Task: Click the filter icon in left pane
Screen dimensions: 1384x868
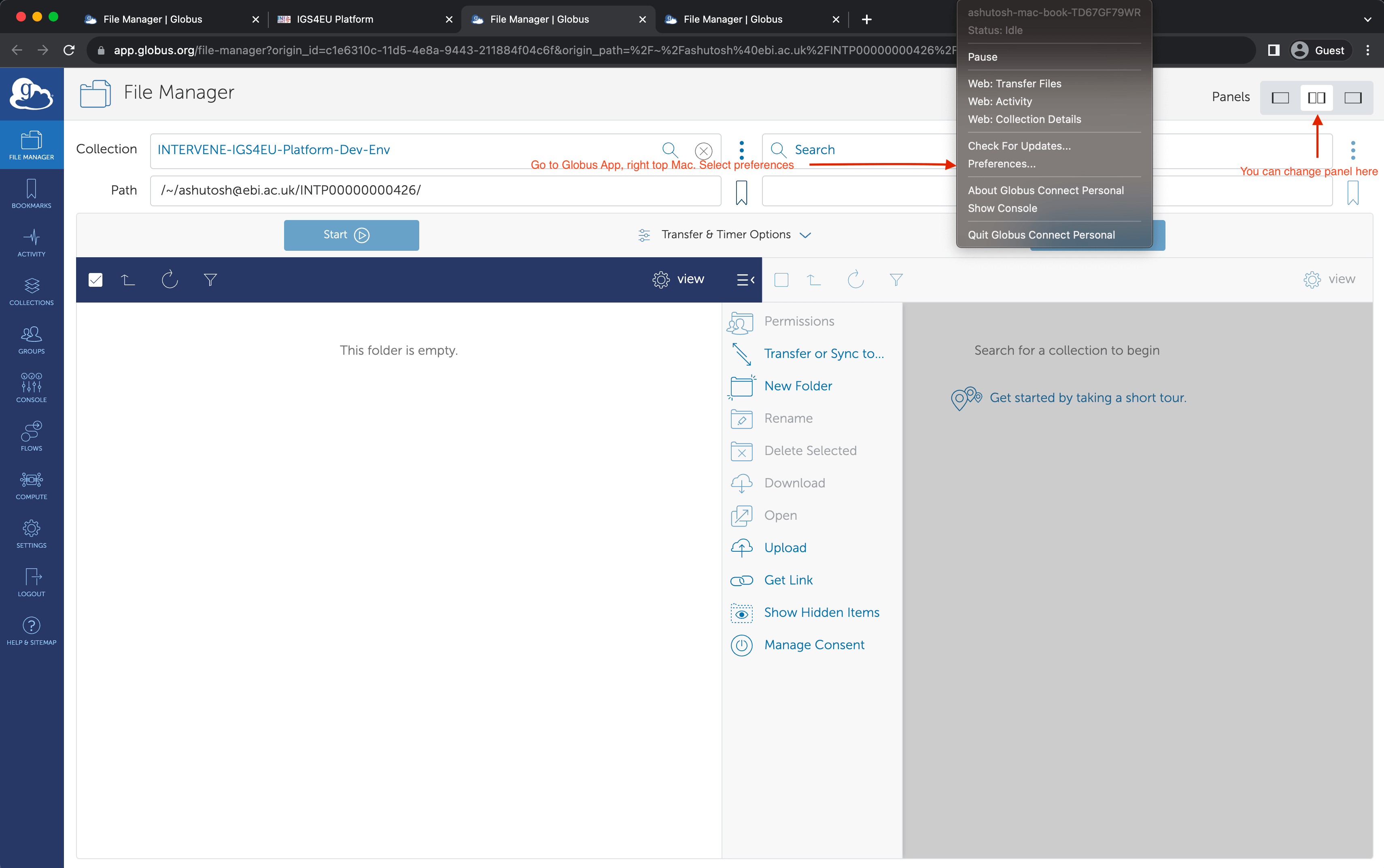Action: (x=210, y=279)
